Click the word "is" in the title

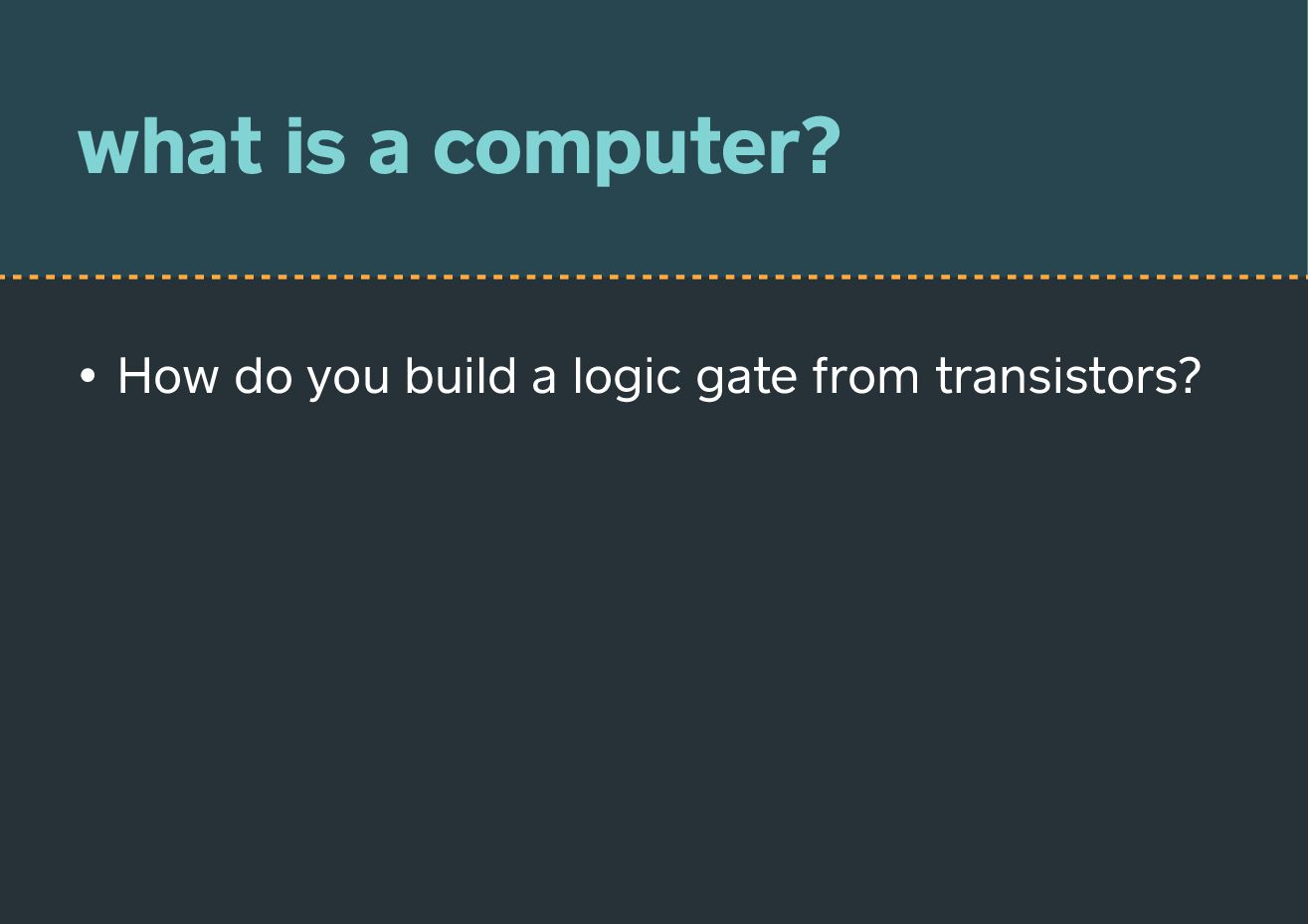point(315,146)
